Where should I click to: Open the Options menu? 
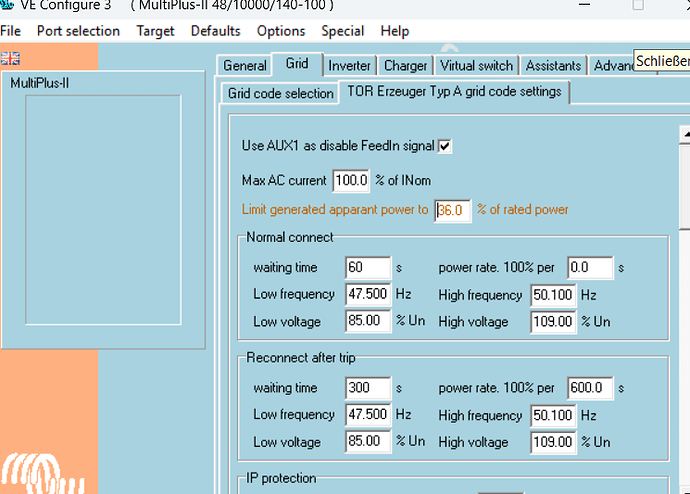click(281, 31)
